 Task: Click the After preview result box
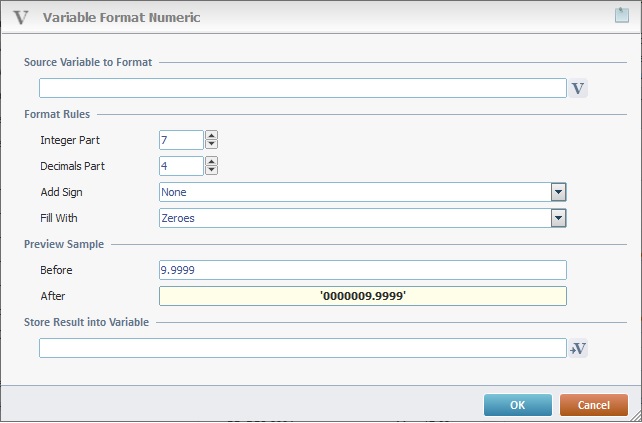362,296
